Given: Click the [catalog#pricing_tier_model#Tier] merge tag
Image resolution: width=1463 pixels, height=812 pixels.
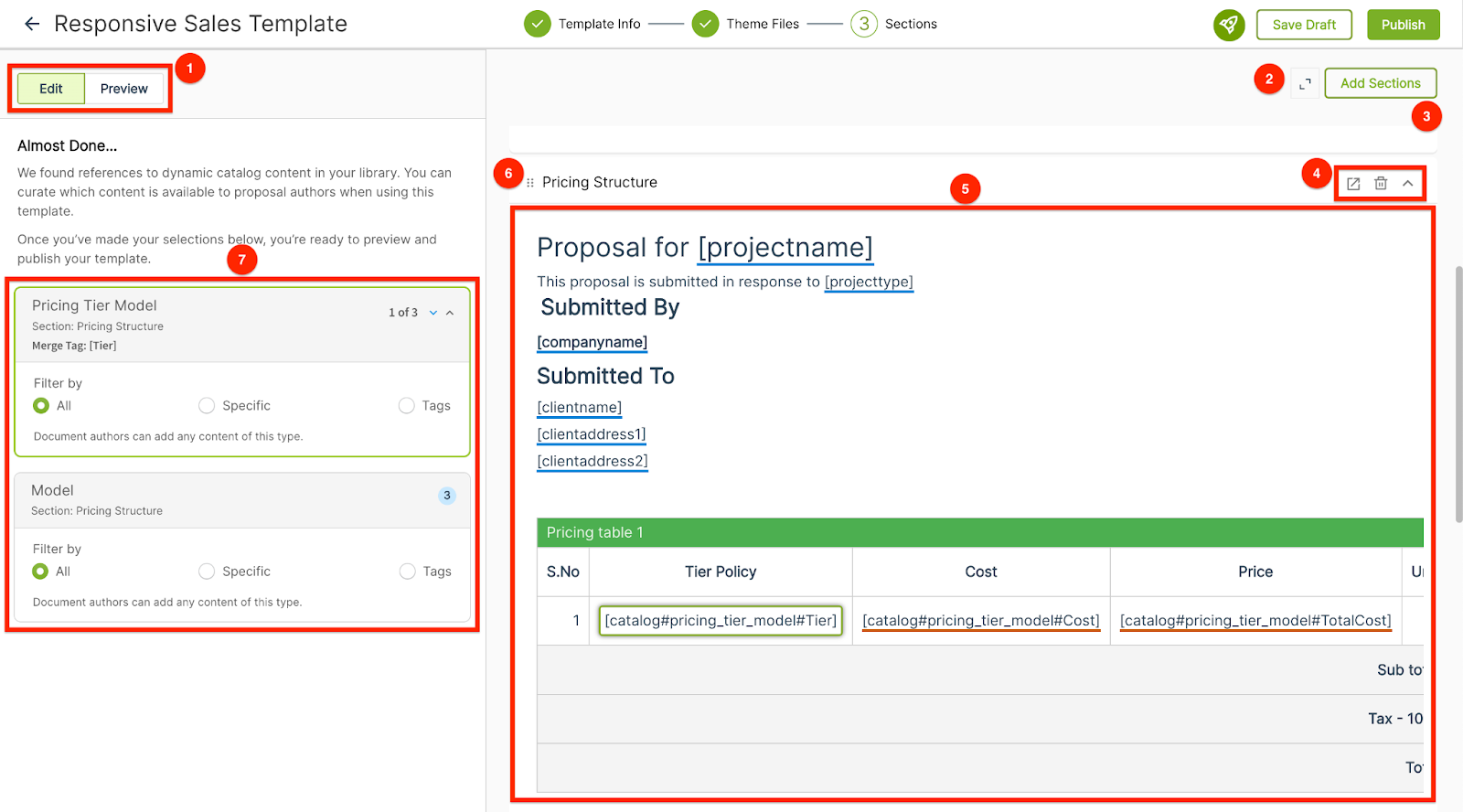Looking at the screenshot, I should point(721,621).
